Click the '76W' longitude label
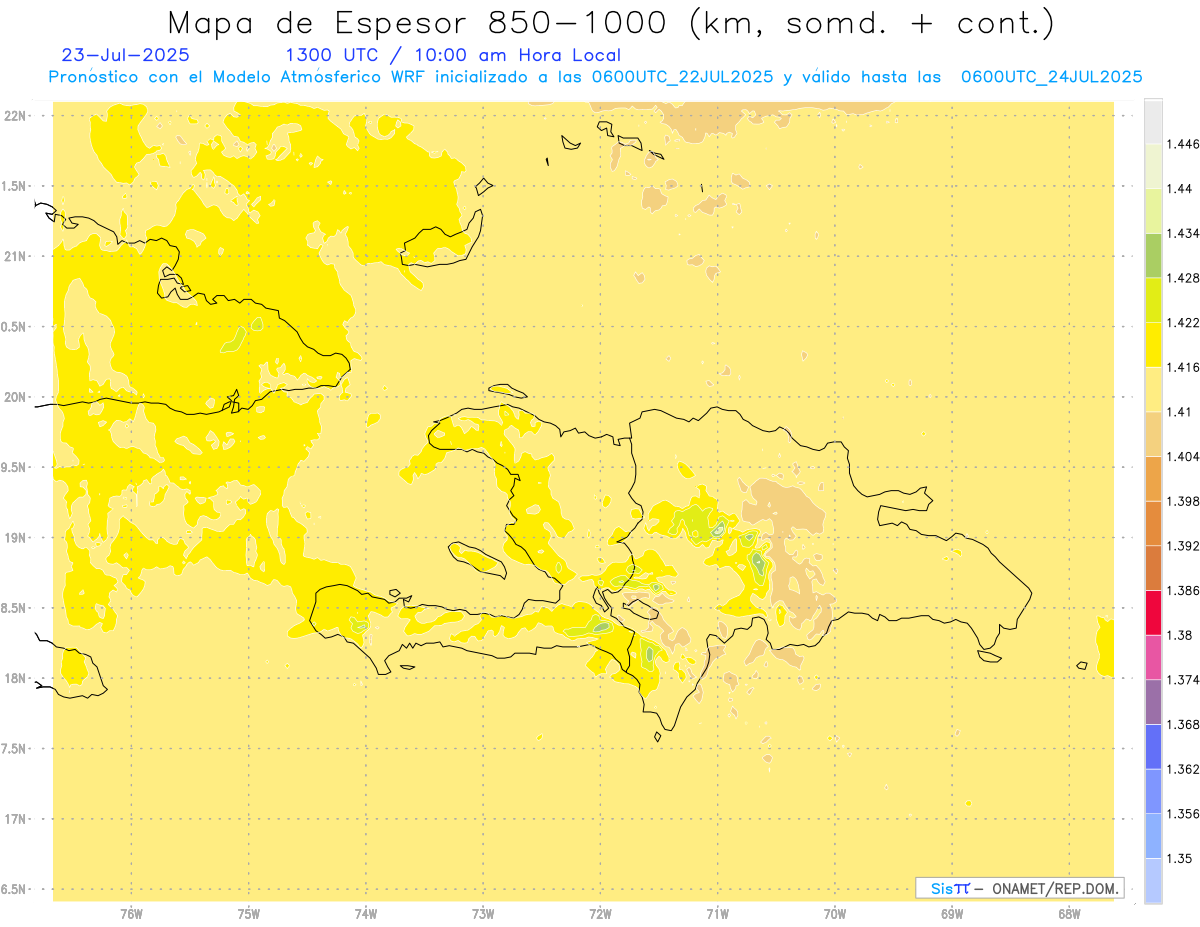The image size is (1200, 927). pos(131,914)
